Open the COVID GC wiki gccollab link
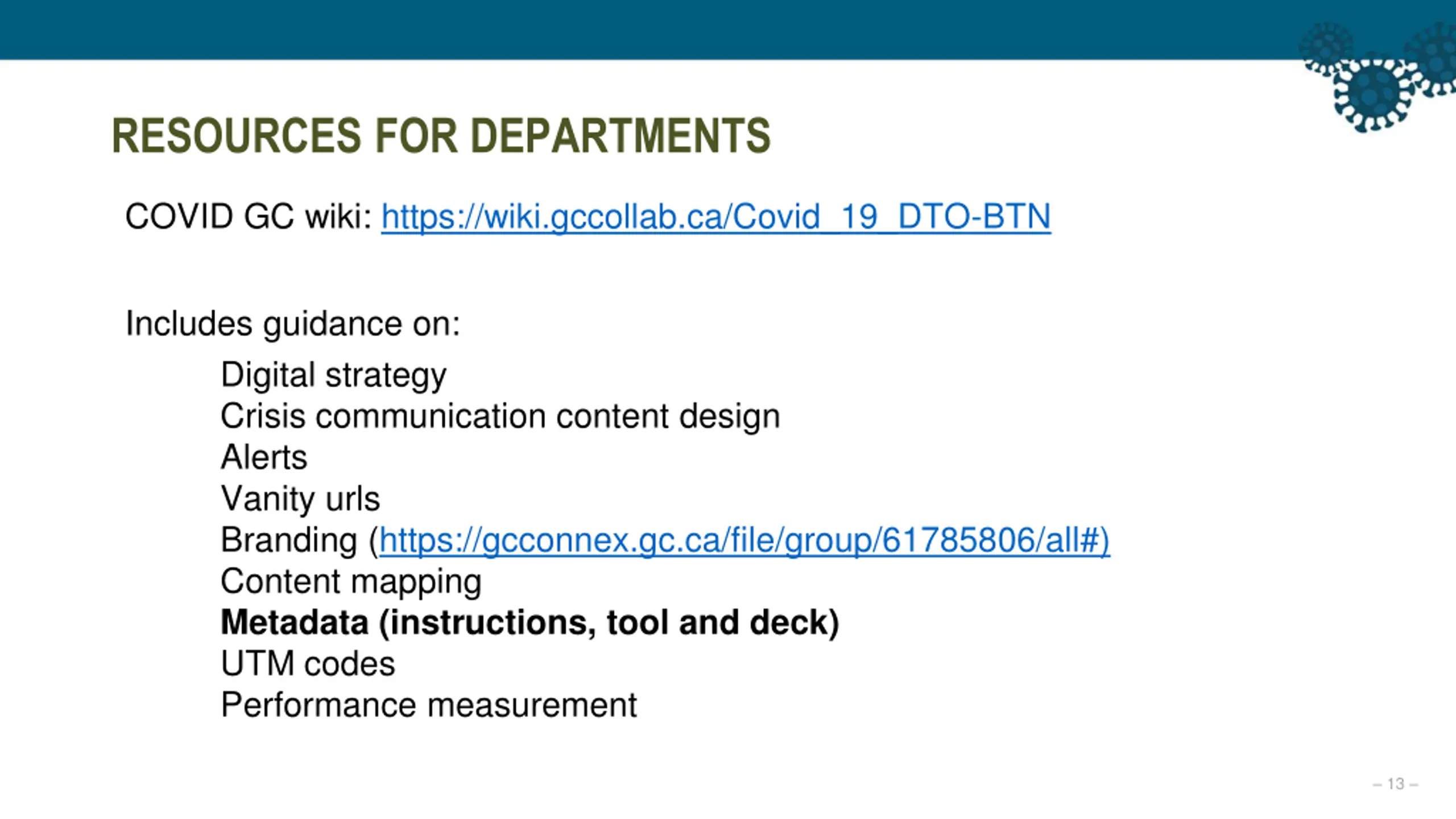 tap(715, 217)
